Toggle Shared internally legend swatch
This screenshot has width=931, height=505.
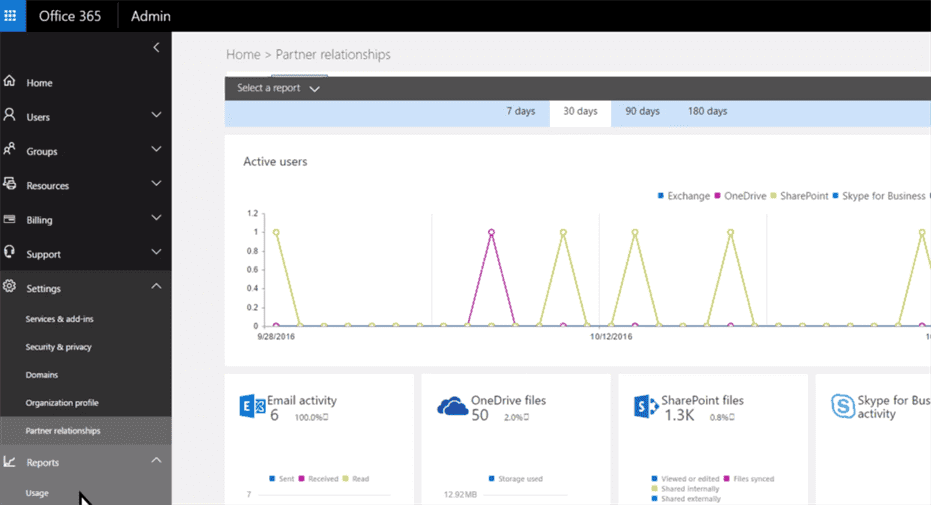(x=654, y=488)
